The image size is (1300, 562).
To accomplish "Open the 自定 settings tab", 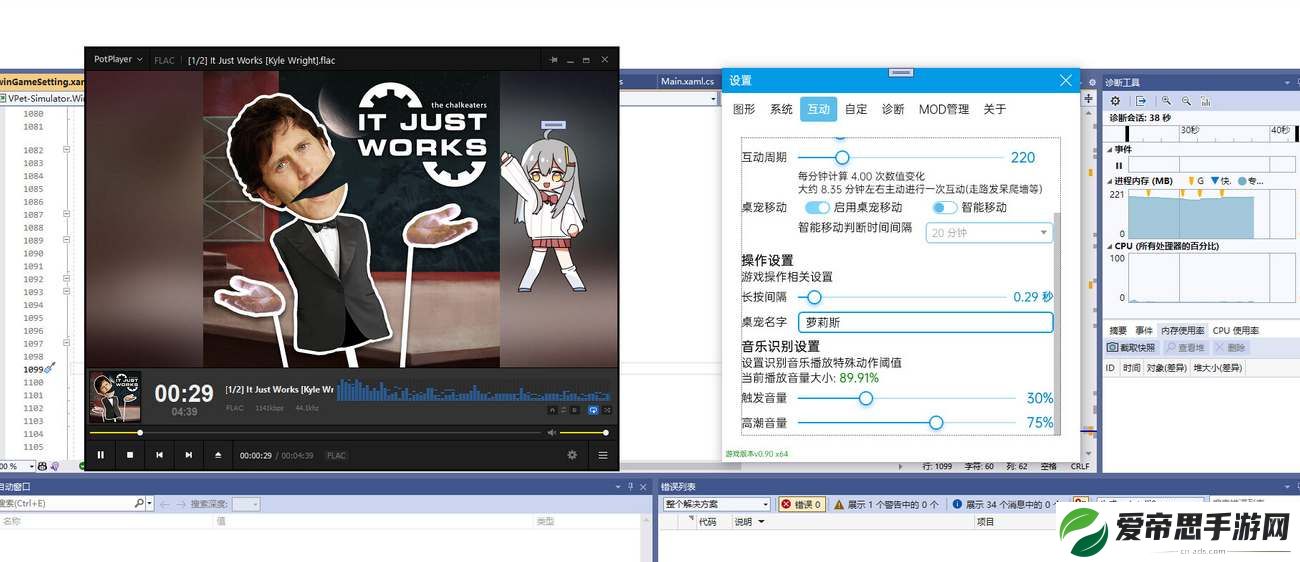I will pyautogui.click(x=856, y=109).
